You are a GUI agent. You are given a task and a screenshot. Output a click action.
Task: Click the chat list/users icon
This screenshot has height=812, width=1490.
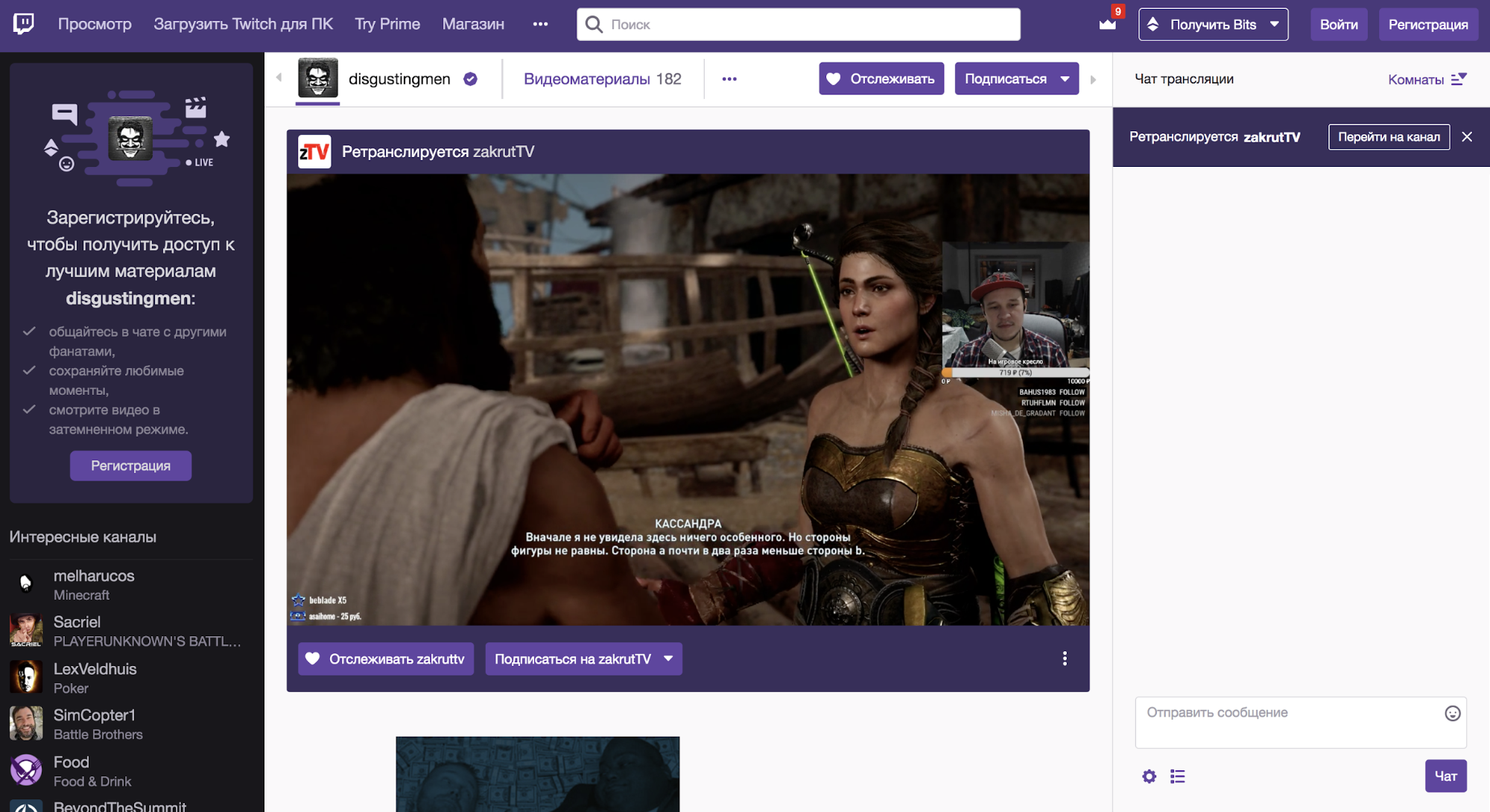tap(1179, 775)
